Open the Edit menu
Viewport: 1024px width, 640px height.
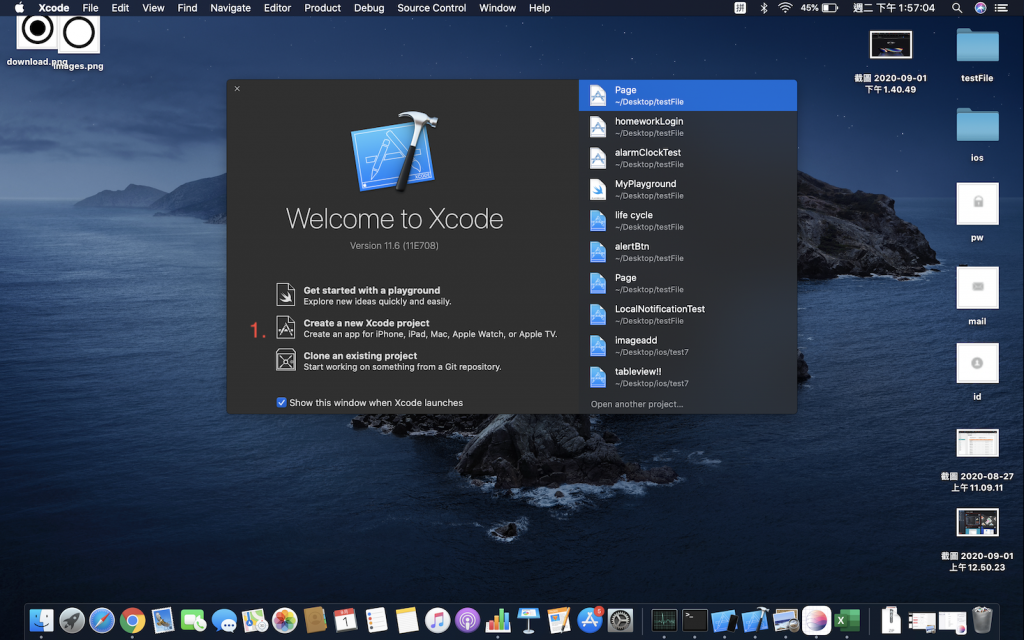[120, 8]
